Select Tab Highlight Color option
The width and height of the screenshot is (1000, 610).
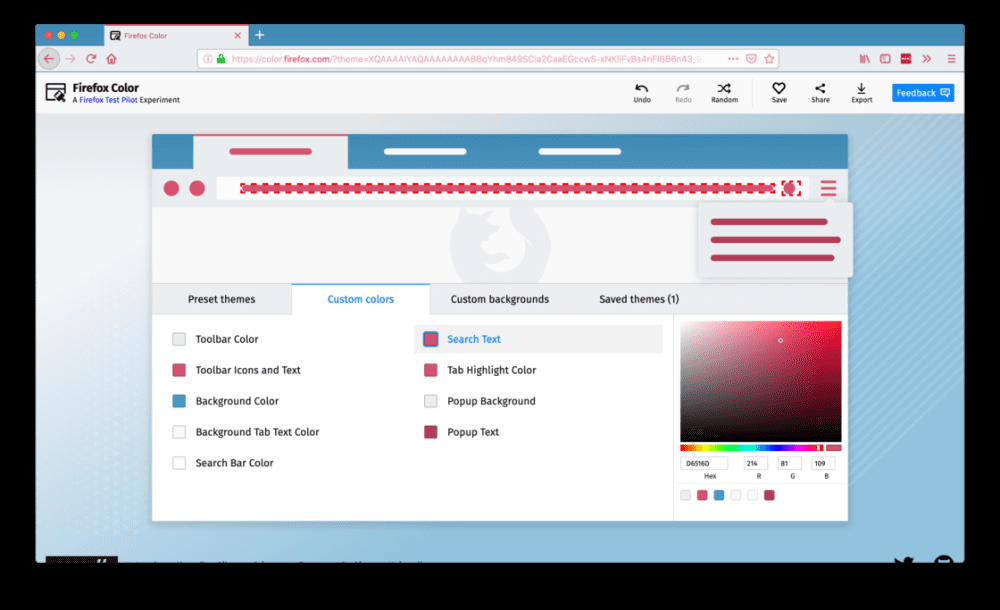coord(480,370)
